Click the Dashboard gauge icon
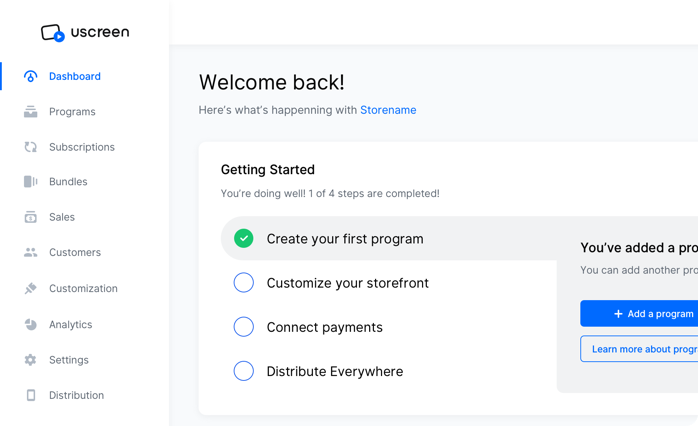 (30, 76)
